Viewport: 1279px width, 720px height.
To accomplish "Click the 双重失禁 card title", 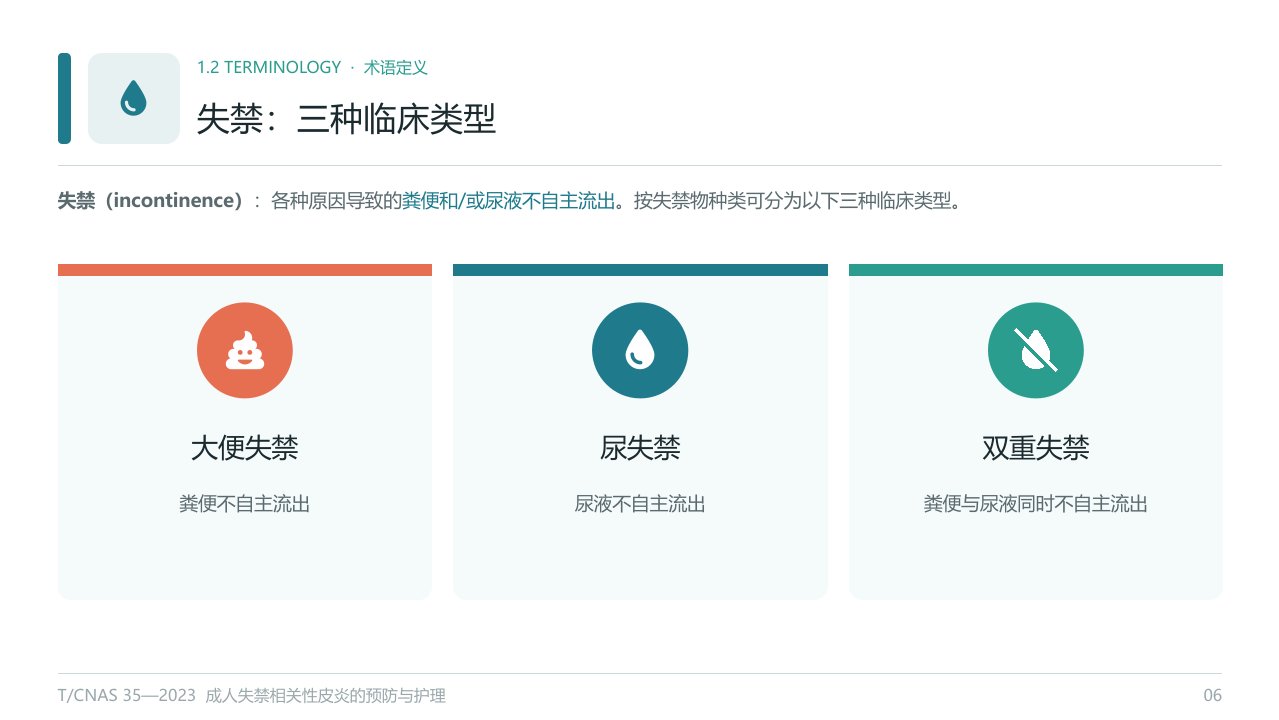I will point(1036,447).
